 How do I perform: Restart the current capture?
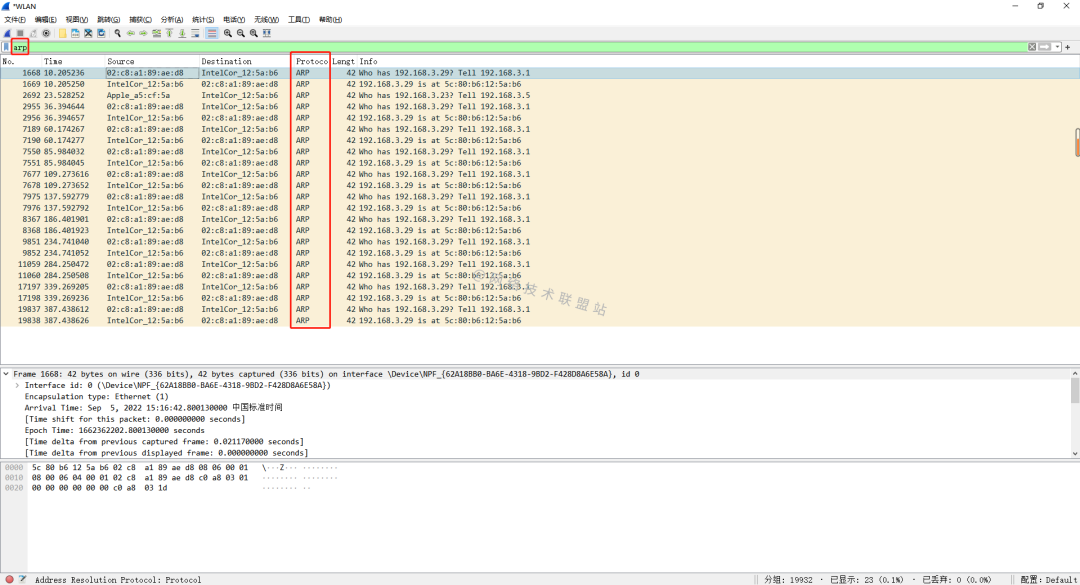pyautogui.click(x=33, y=33)
